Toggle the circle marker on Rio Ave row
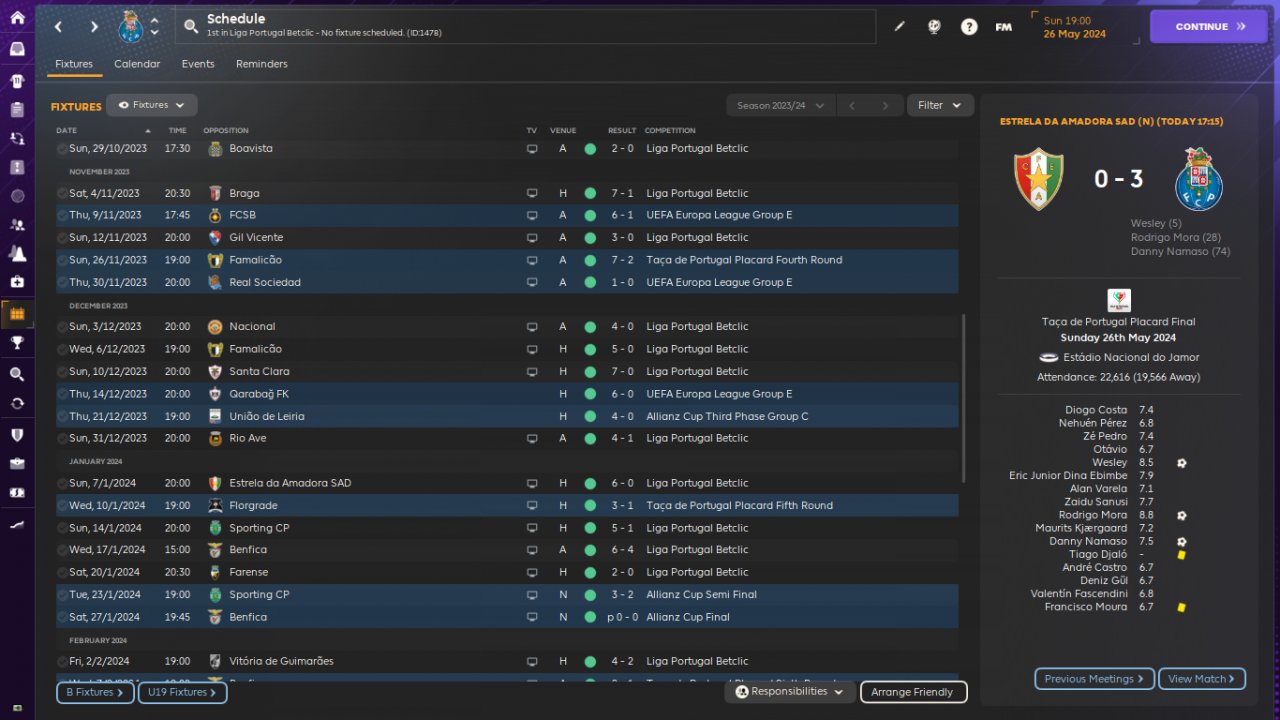The height and width of the screenshot is (720, 1280). (x=62, y=439)
